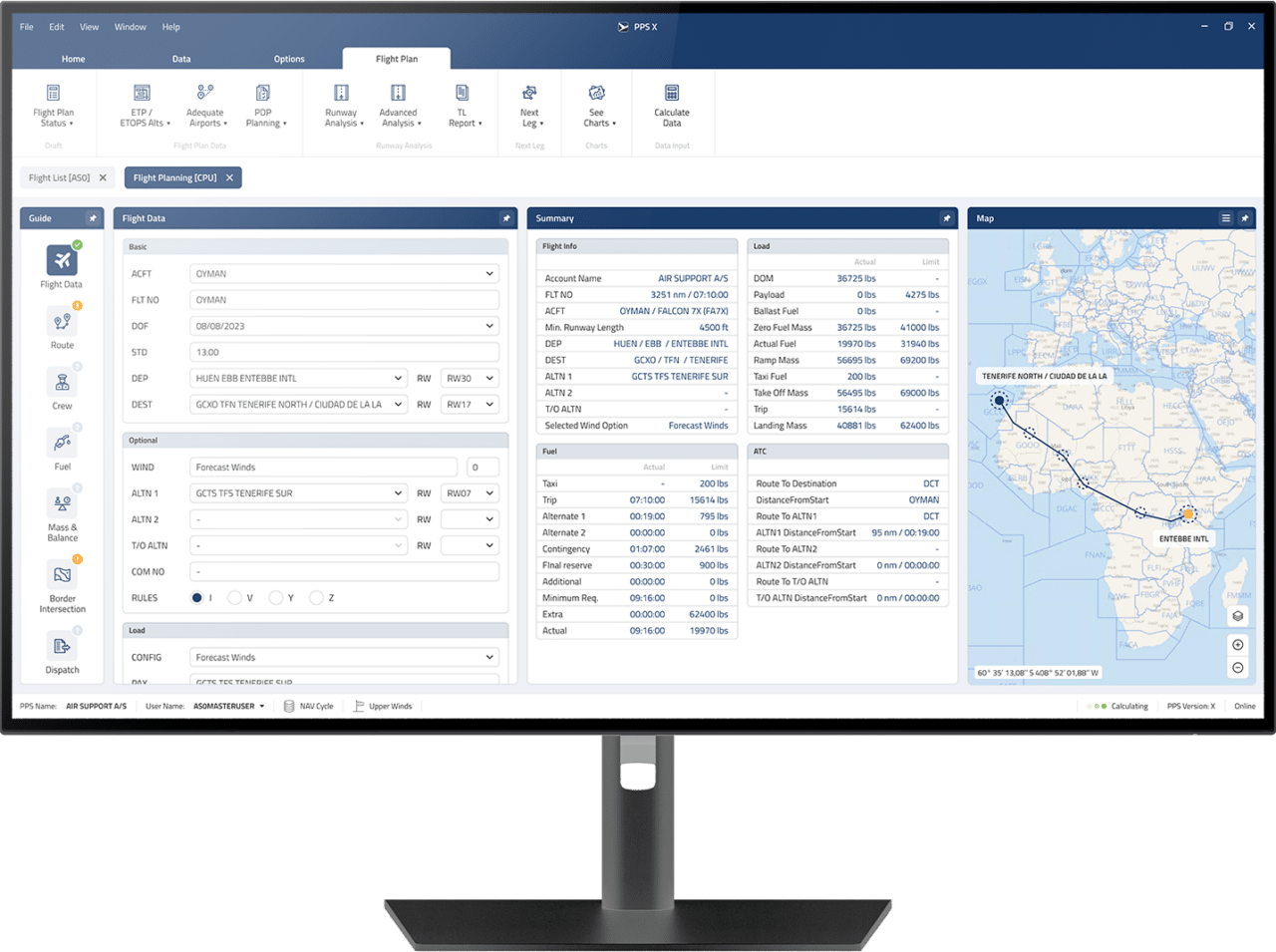The width and height of the screenshot is (1276, 952).
Task: Click the NAV Cycle icon in status bar
Action: [x=288, y=706]
